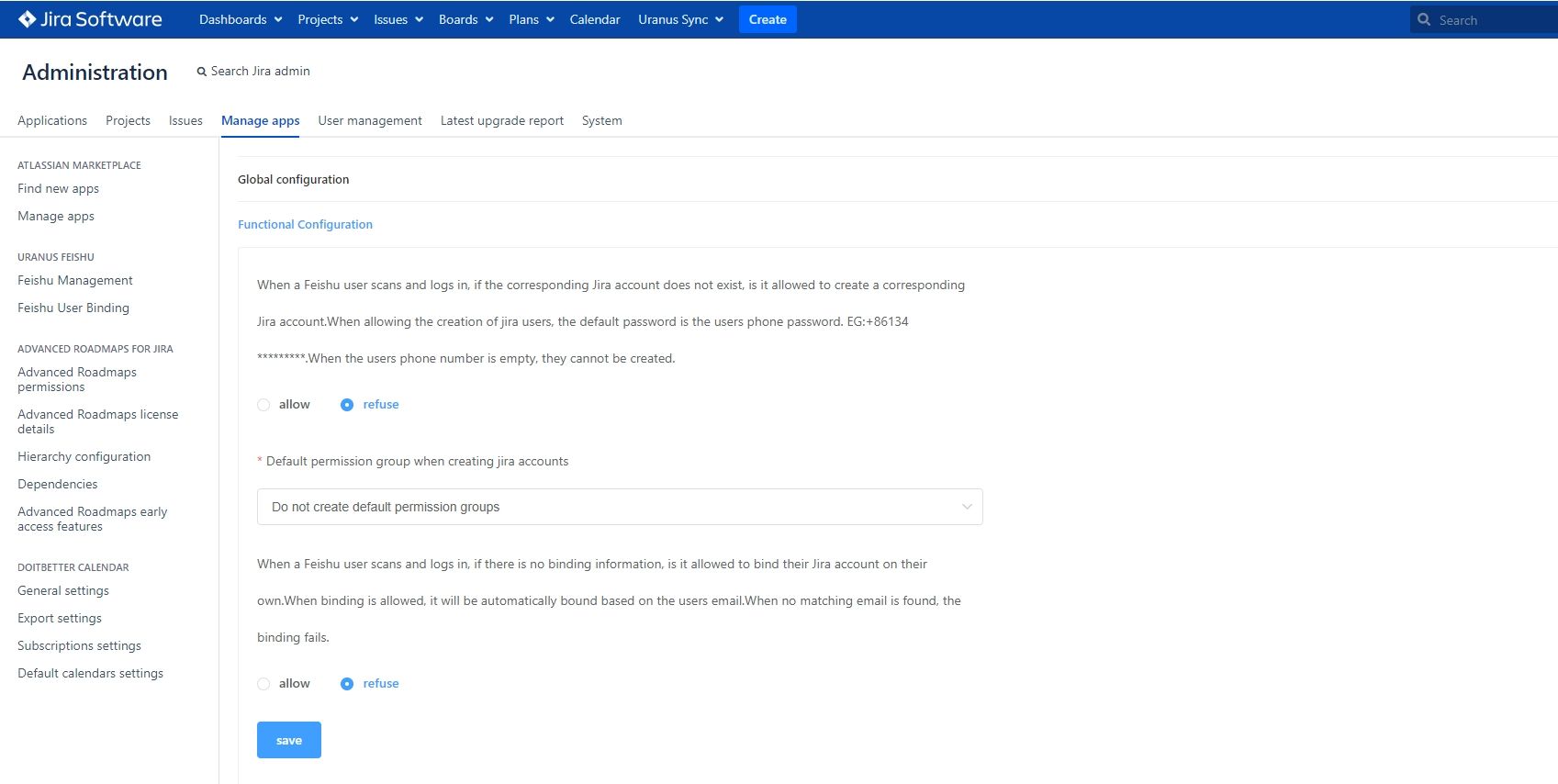Select the Manage apps tab
1558x784 pixels.
[261, 120]
